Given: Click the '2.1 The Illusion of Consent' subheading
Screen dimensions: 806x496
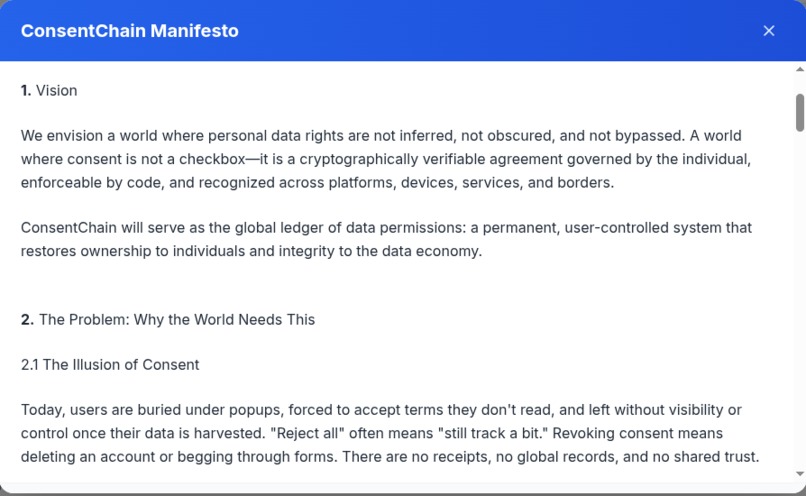Looking at the screenshot, I should [110, 365].
